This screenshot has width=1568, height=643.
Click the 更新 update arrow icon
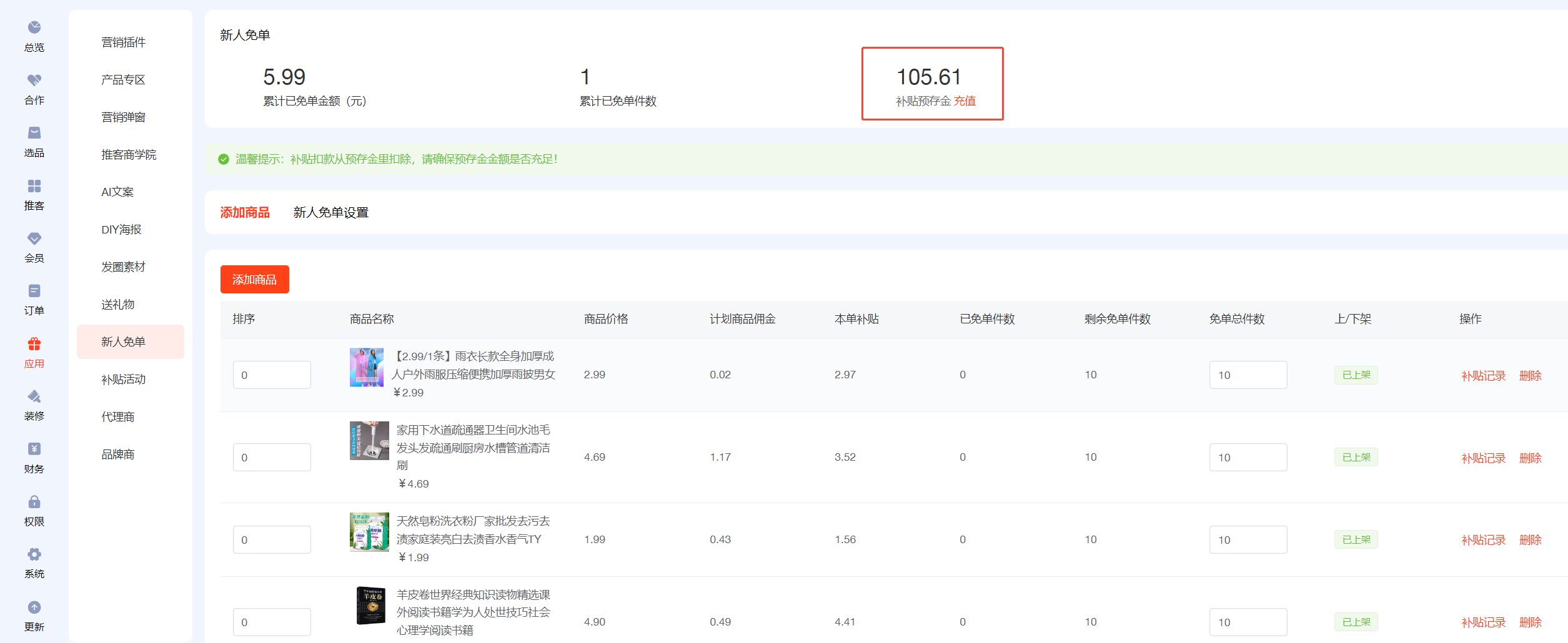[x=34, y=607]
